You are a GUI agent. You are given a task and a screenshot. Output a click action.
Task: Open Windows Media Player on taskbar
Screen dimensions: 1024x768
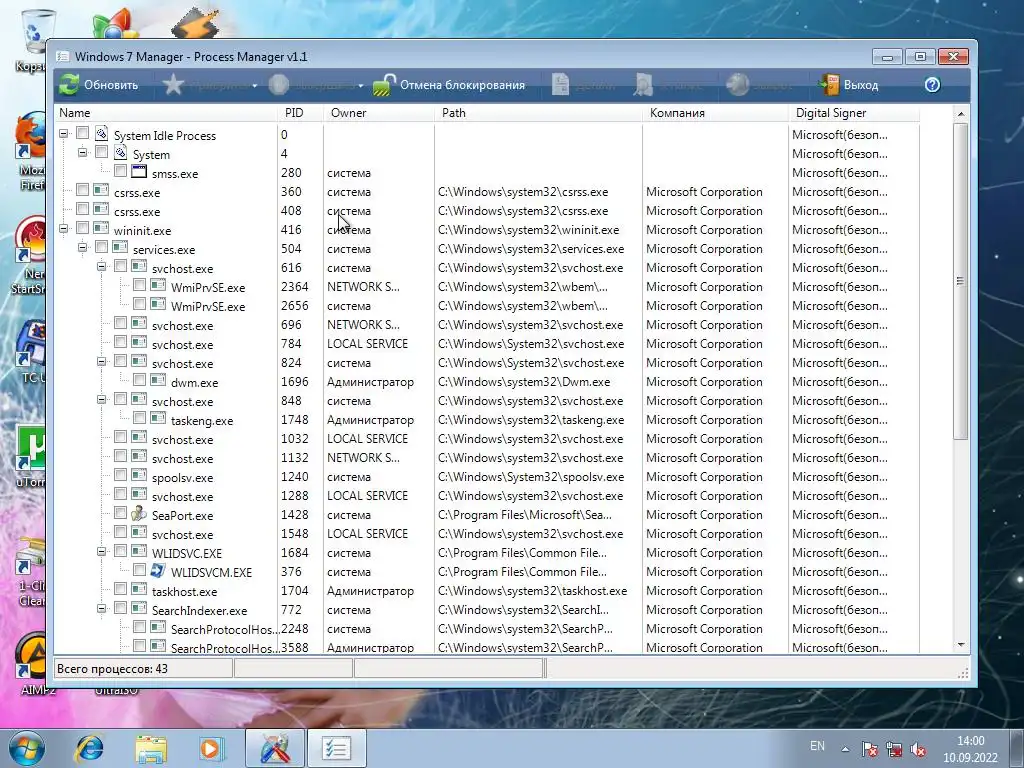211,748
